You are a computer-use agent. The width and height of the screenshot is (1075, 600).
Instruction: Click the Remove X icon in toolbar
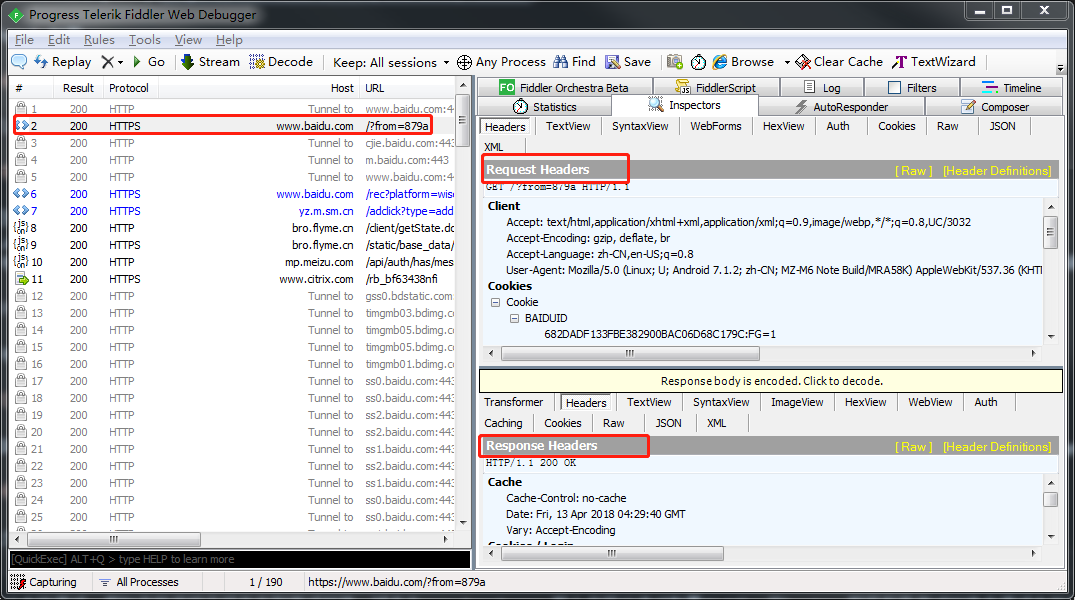coord(108,62)
